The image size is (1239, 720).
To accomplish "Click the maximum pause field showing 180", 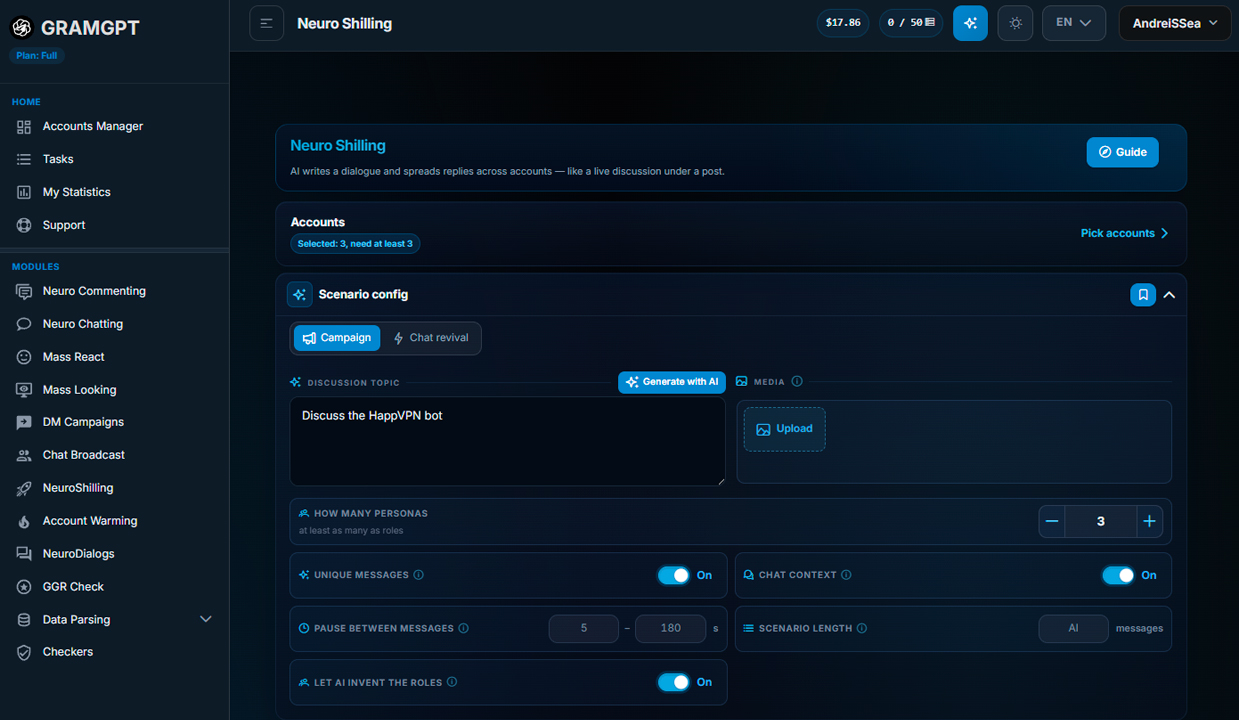I will [670, 628].
